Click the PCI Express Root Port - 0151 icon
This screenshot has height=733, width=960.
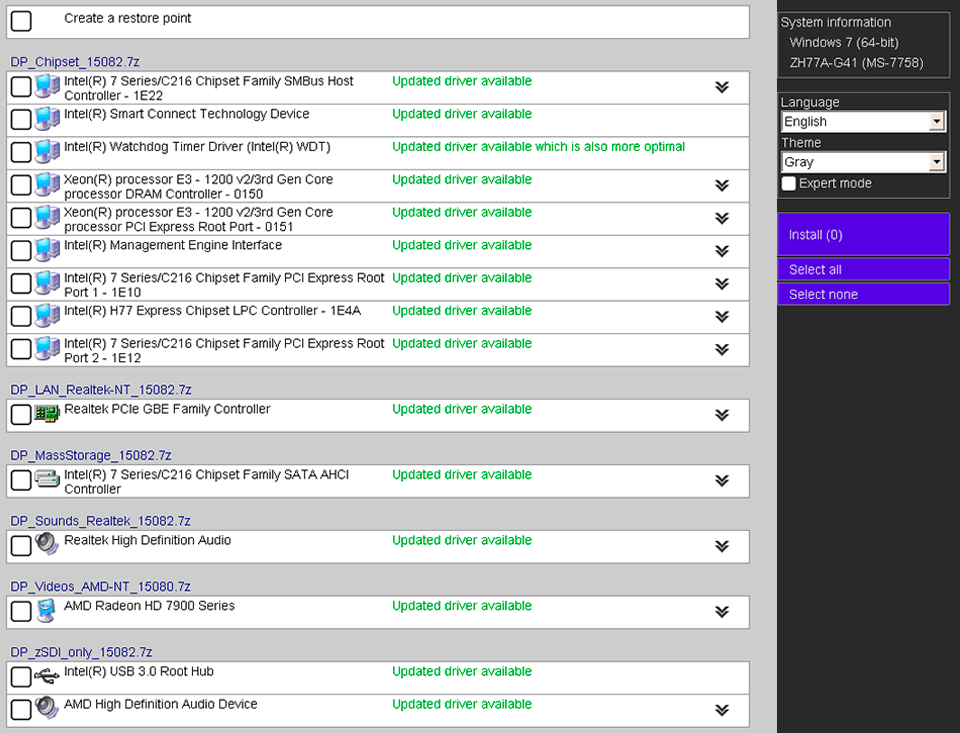(x=47, y=217)
